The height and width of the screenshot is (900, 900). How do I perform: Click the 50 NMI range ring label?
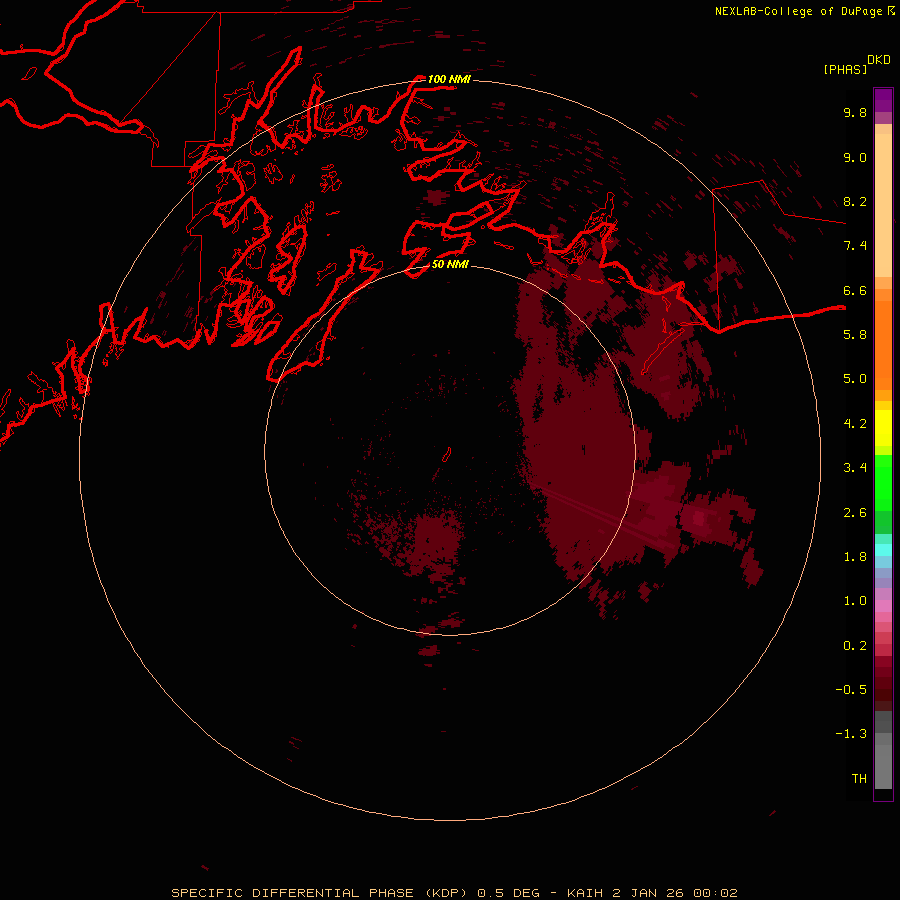click(x=450, y=264)
